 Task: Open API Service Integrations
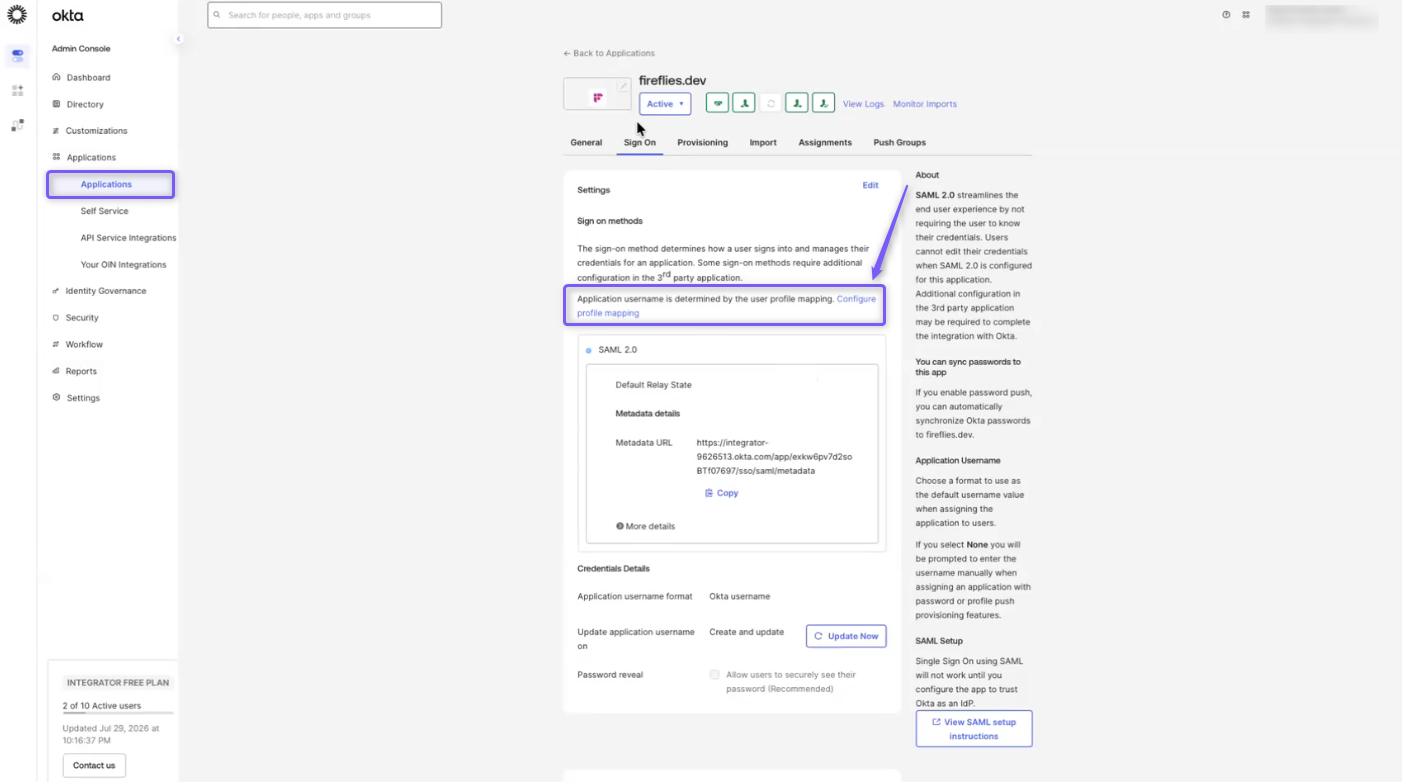[128, 238]
